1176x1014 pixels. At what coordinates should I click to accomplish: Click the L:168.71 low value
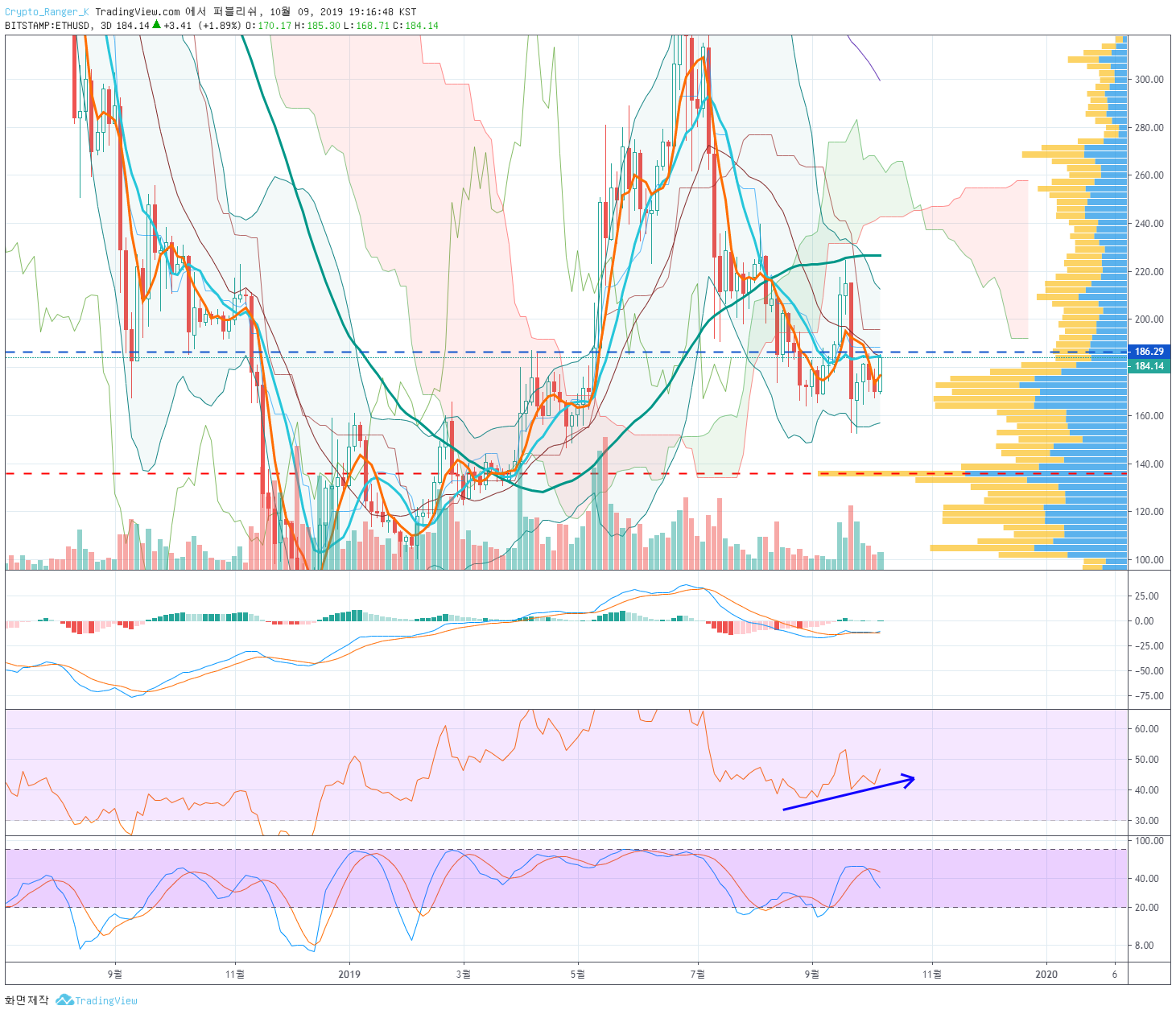point(367,26)
